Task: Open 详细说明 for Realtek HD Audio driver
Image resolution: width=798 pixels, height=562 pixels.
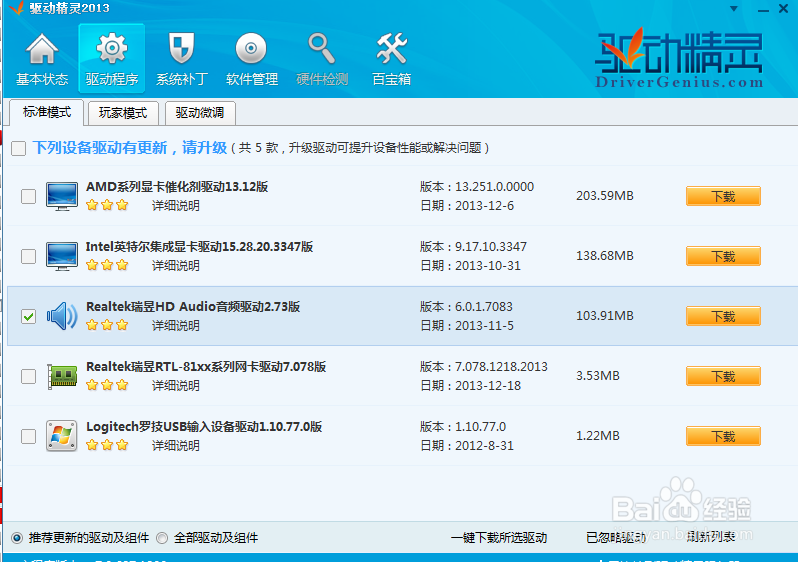Action: (176, 326)
